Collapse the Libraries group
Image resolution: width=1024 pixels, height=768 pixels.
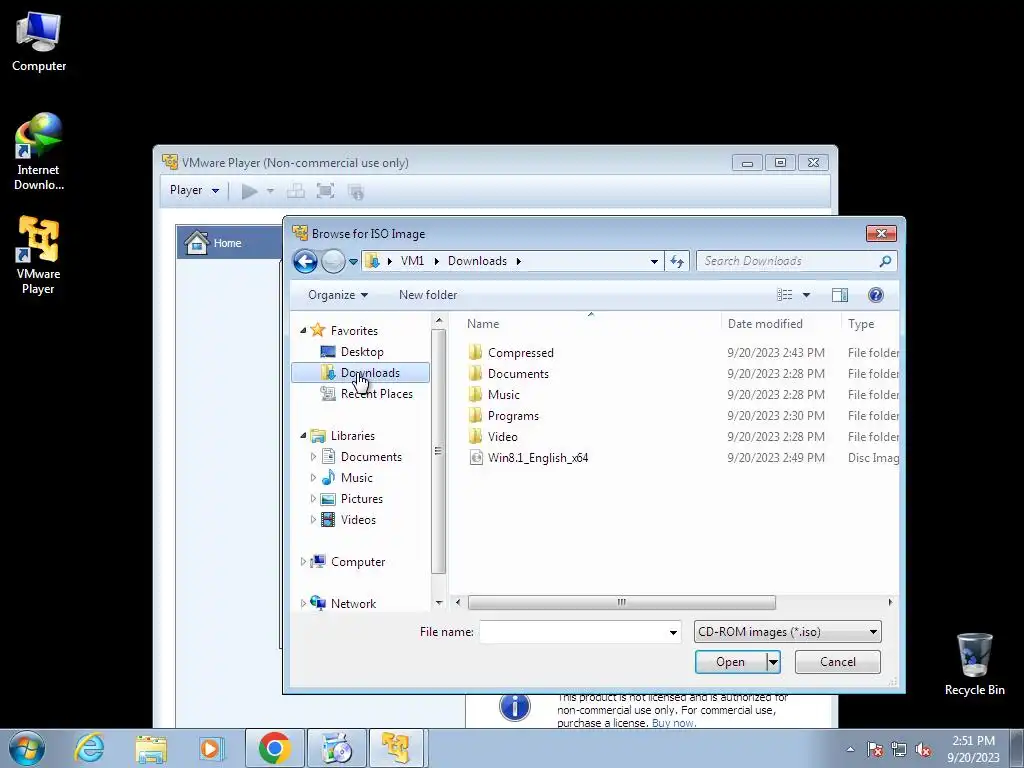click(x=303, y=436)
